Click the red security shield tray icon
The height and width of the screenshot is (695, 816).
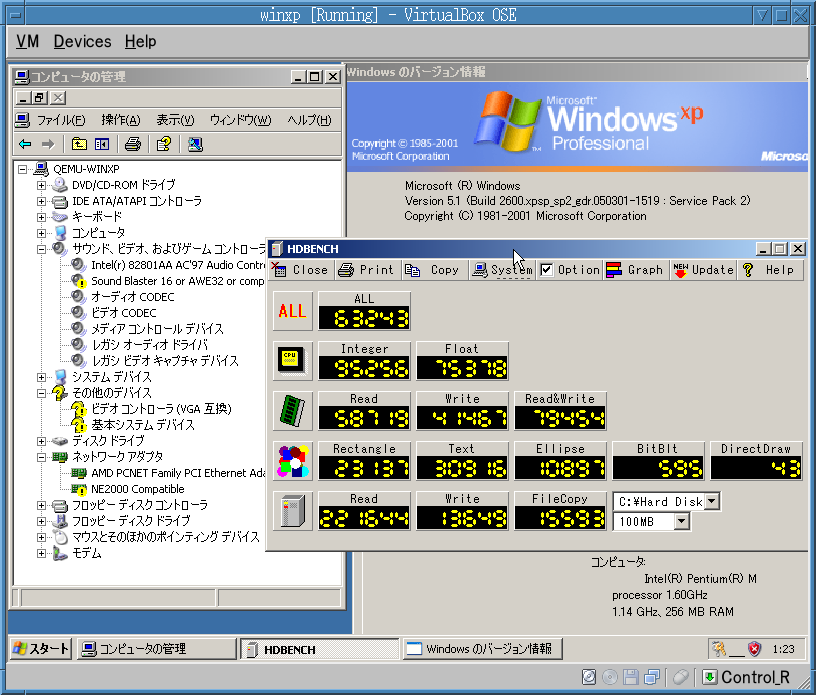tap(754, 649)
